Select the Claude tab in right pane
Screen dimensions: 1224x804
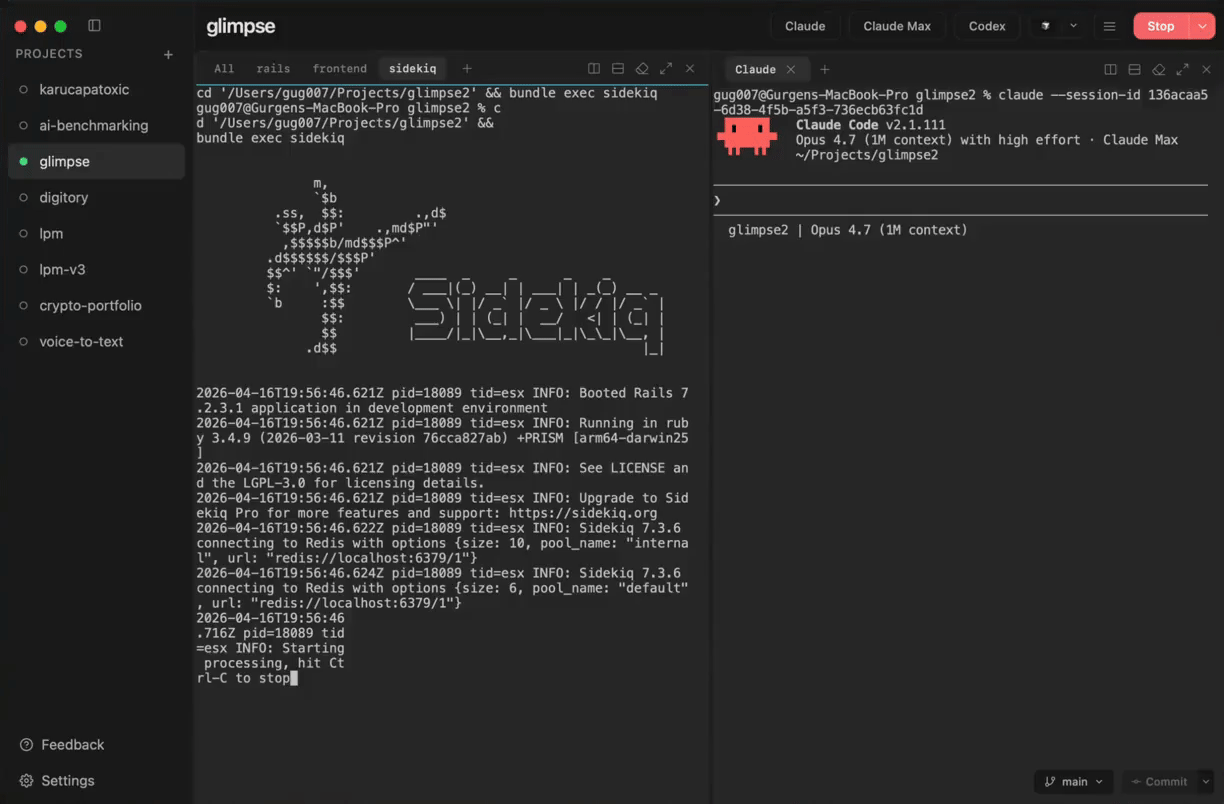click(755, 69)
